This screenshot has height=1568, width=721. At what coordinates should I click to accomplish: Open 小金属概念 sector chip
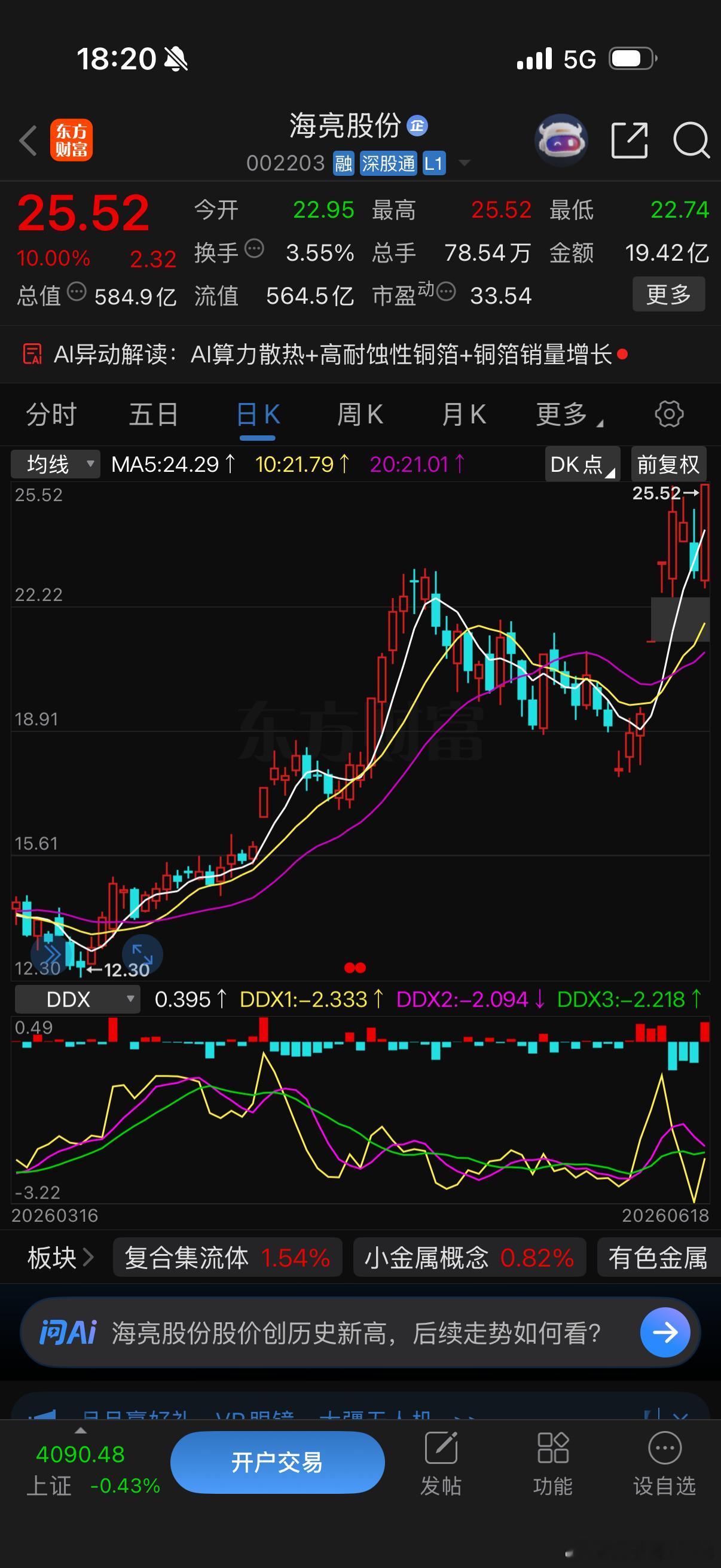[x=470, y=1258]
